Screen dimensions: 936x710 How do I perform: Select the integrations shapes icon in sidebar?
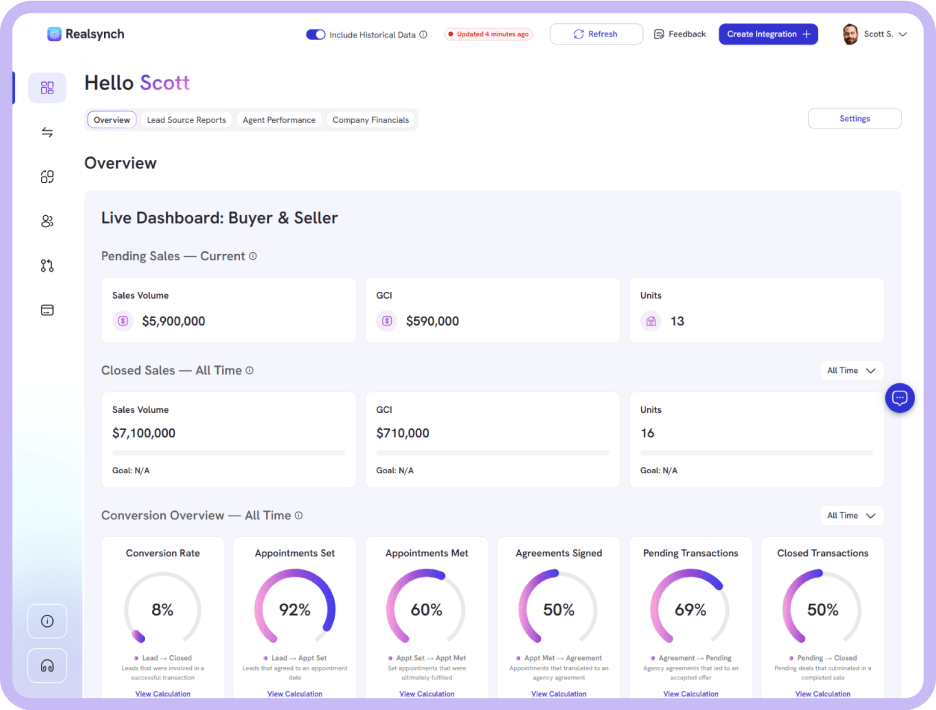pos(47,177)
